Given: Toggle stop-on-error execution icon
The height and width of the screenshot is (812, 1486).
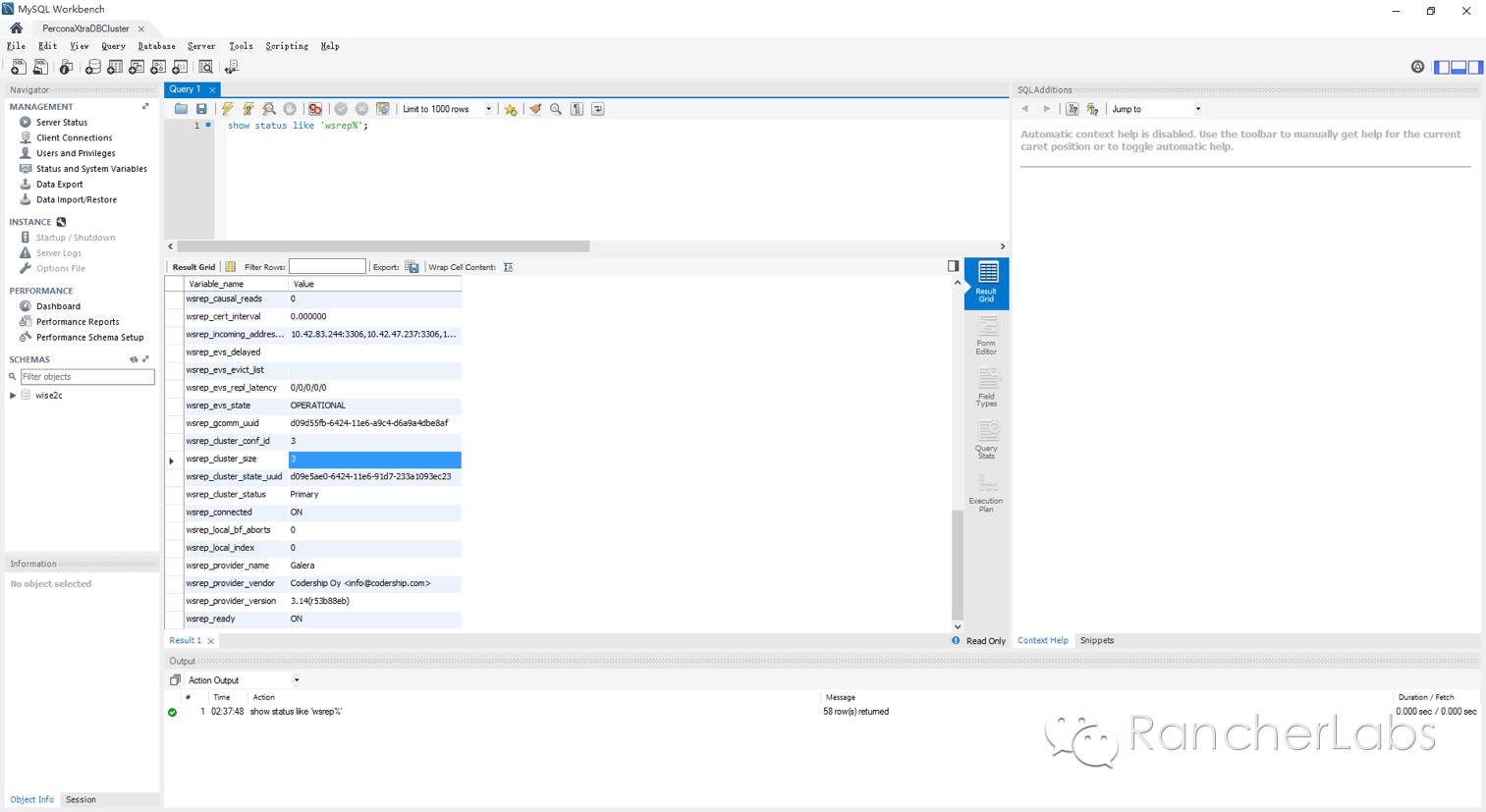Looking at the screenshot, I should pyautogui.click(x=315, y=109).
